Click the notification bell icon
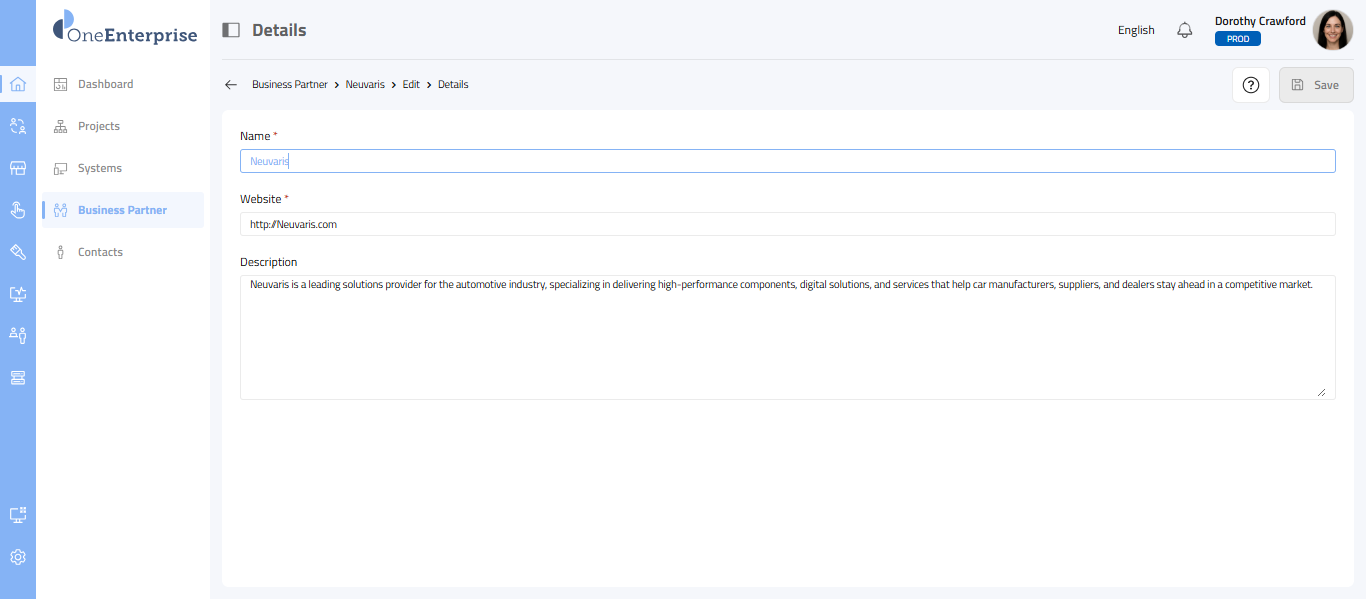 [1185, 30]
